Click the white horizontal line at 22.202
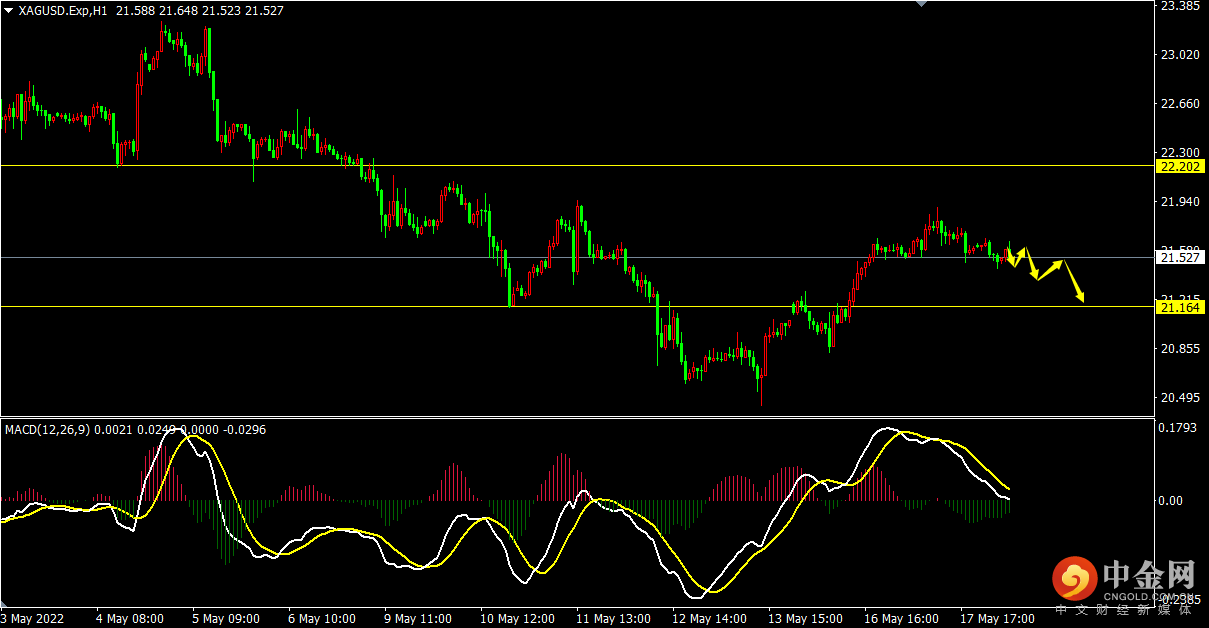The width and height of the screenshot is (1209, 628). [x=577, y=166]
